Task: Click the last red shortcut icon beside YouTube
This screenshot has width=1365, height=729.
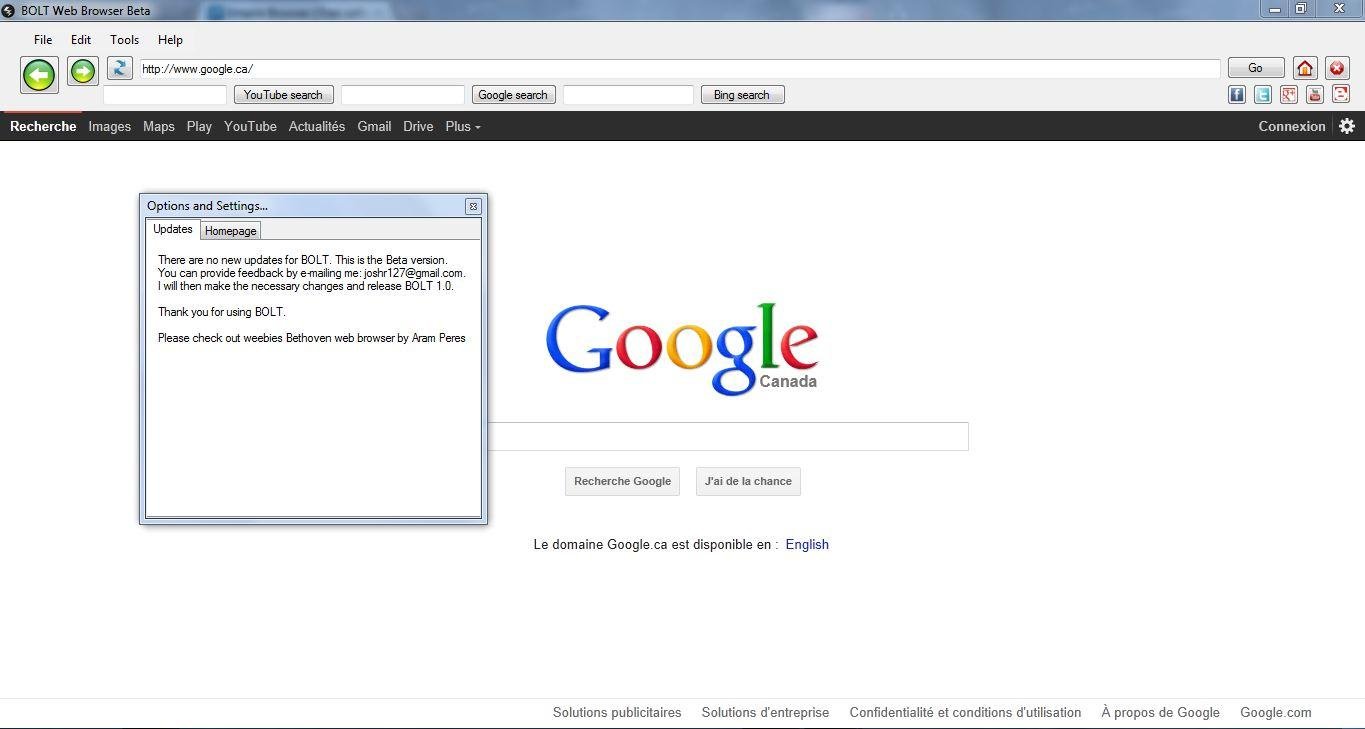Action: 1341,95
